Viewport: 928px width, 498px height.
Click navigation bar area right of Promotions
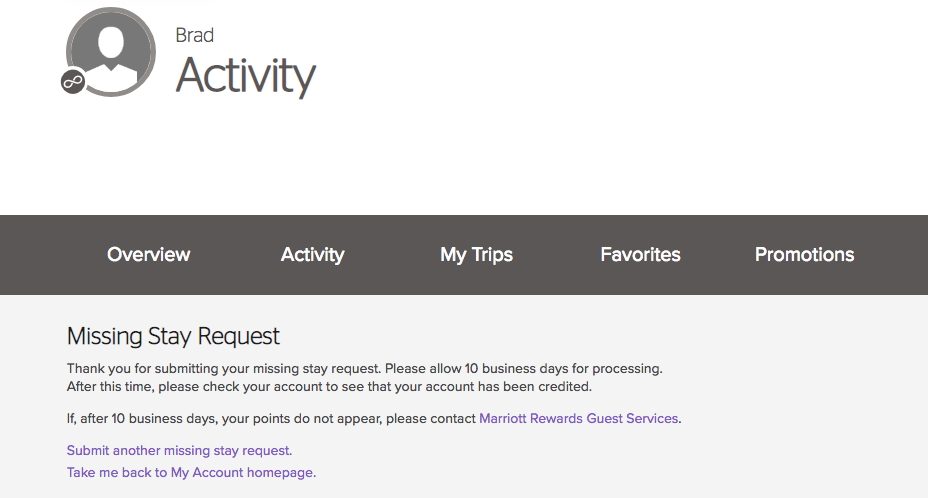tap(895, 255)
